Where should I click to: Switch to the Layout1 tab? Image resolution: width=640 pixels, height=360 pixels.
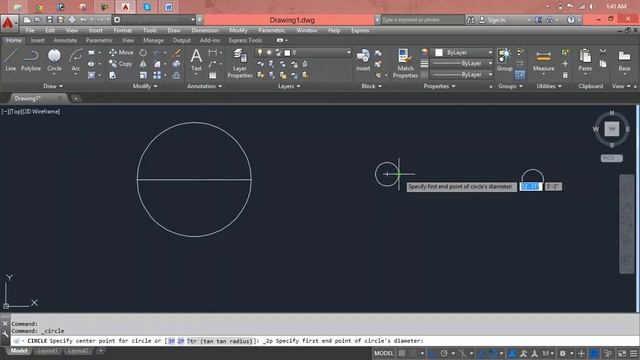(47, 351)
